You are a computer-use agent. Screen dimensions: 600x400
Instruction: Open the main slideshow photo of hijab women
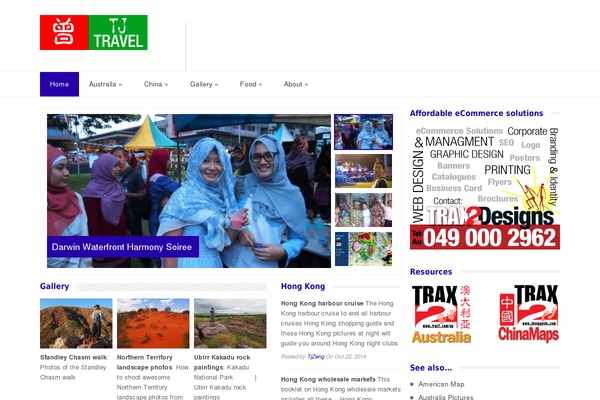189,191
